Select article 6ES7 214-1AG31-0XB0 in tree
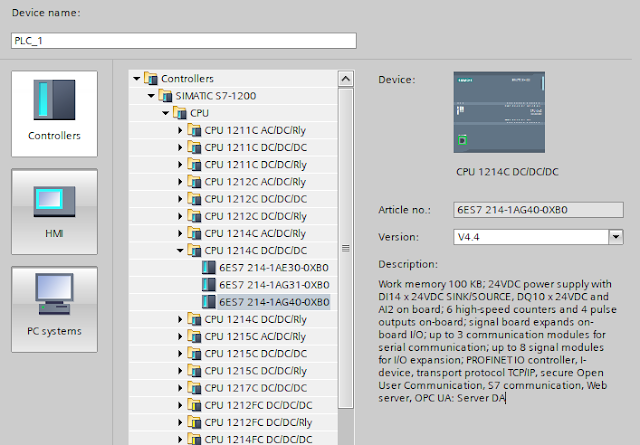 pyautogui.click(x=274, y=285)
